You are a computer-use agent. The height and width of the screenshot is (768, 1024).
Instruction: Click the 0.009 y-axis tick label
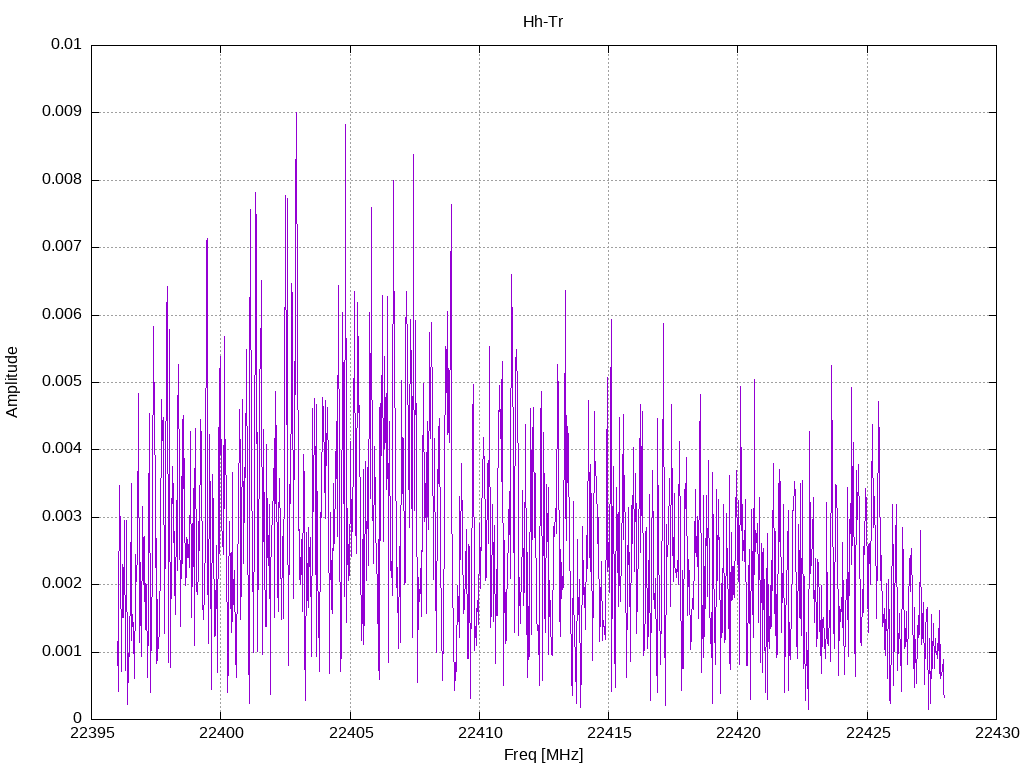[62, 111]
